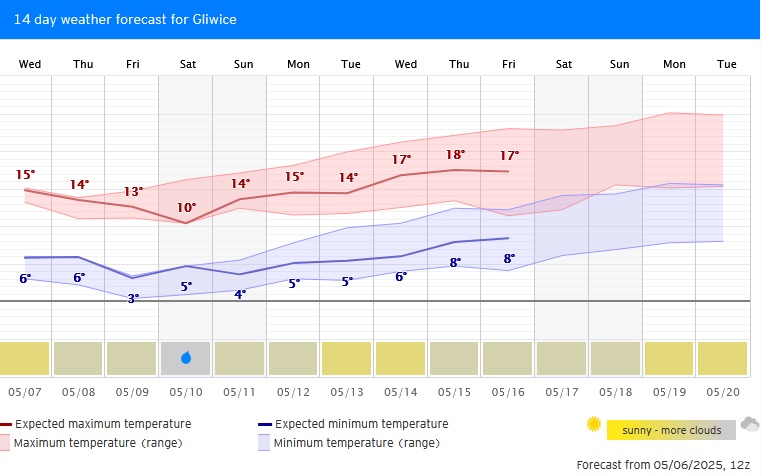
Task: Select the 05/20 weather tile
Action: point(722,358)
